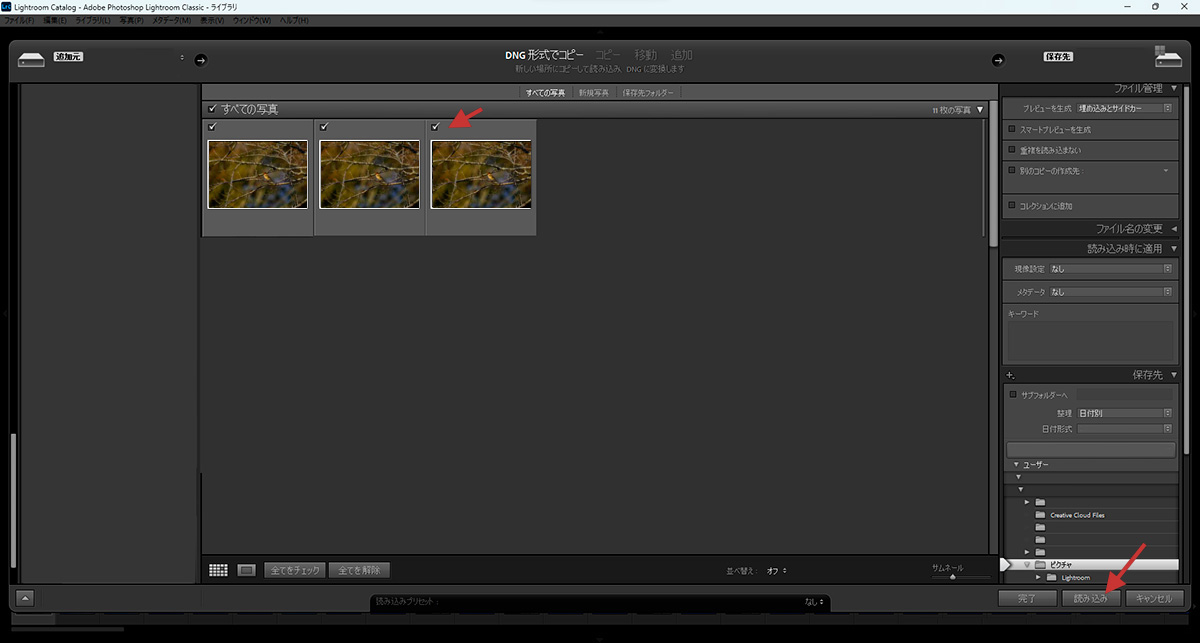This screenshot has width=1200, height=643.
Task: Open the ライブラリ(L) menu
Action: click(92, 20)
